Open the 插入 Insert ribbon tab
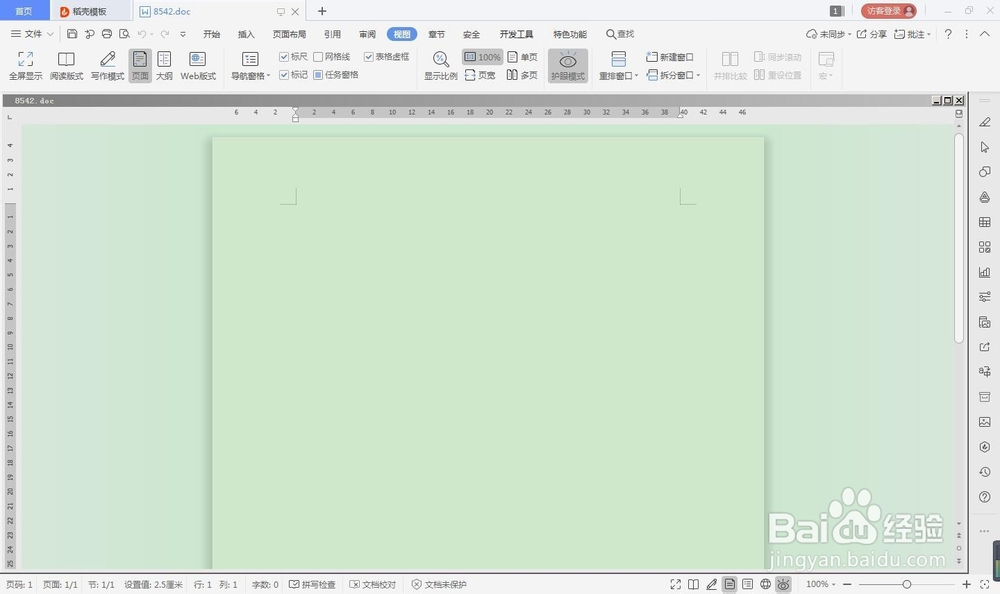 point(246,34)
